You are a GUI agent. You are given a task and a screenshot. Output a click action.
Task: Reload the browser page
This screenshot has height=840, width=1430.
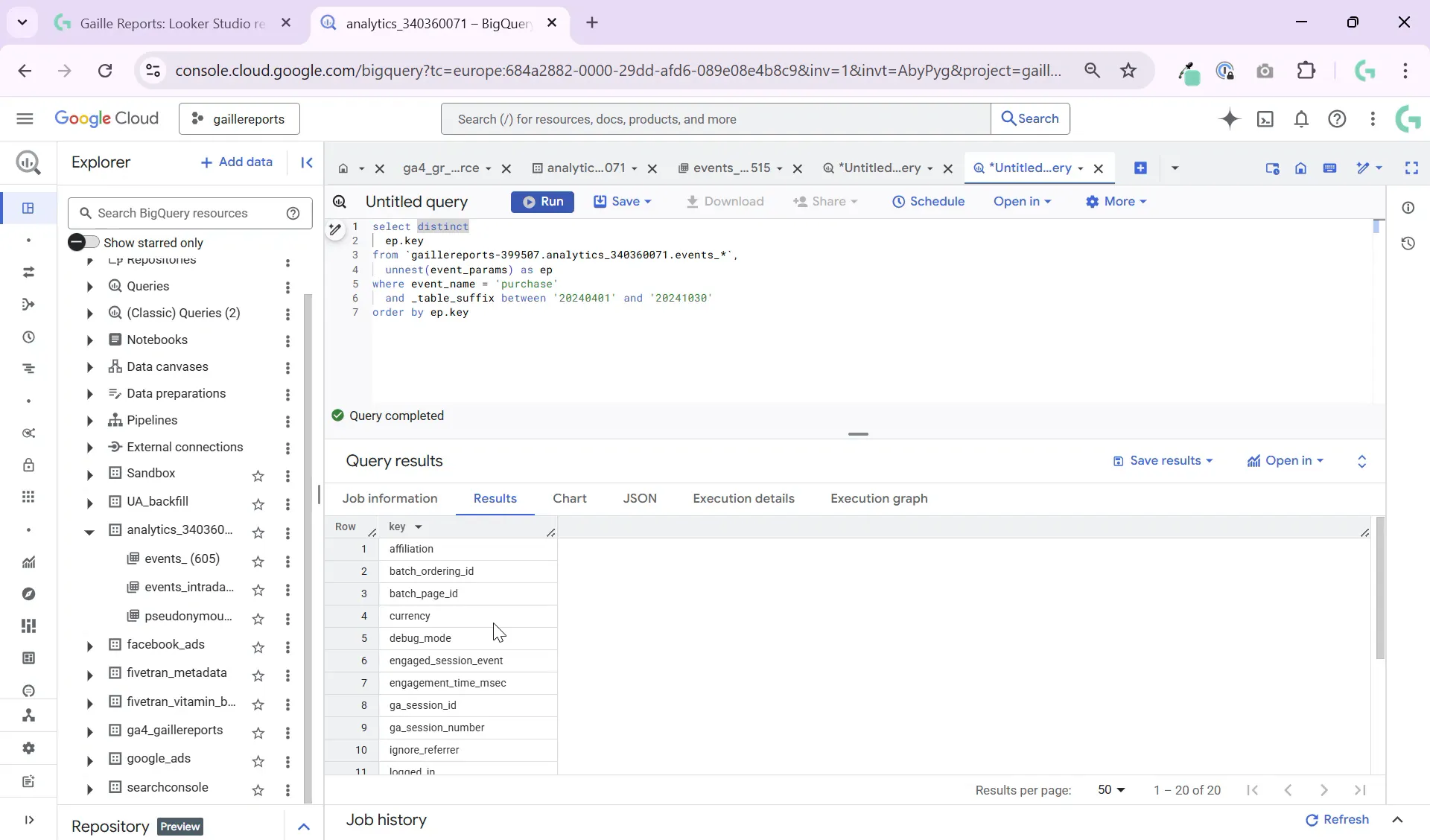pyautogui.click(x=105, y=71)
